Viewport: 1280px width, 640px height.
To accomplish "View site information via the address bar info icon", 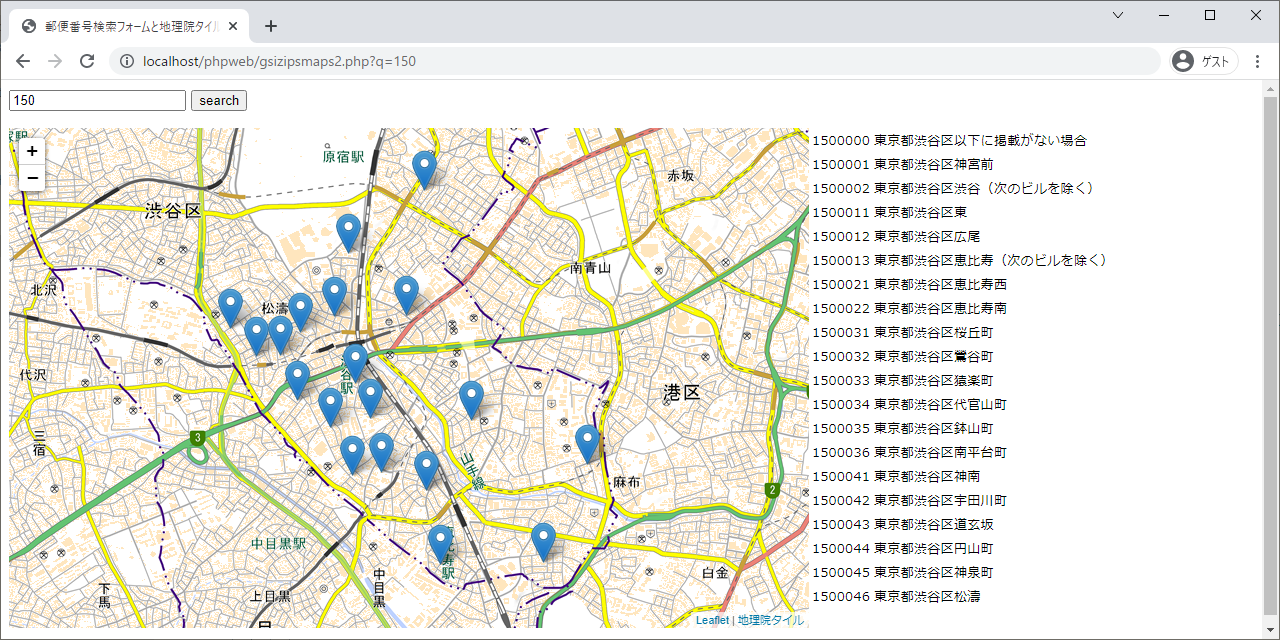I will pos(126,60).
